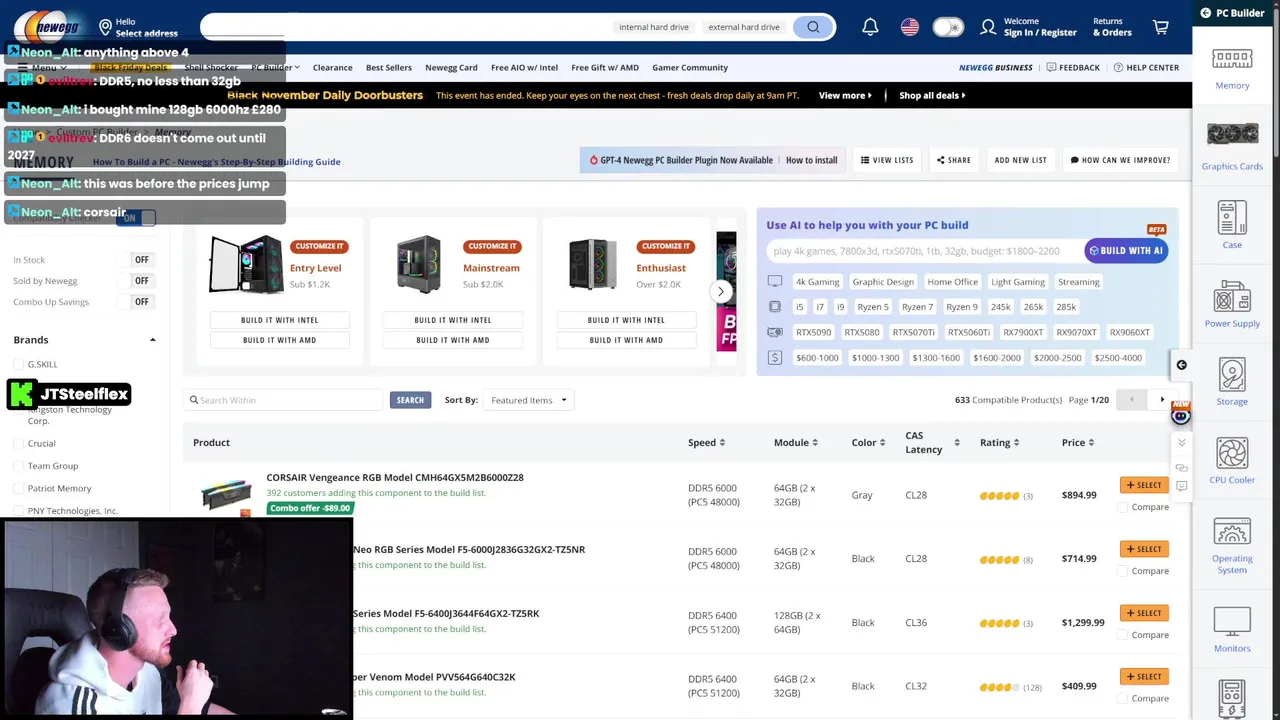Sort the table by Speed column
Image resolution: width=1280 pixels, height=720 pixels.
point(706,442)
